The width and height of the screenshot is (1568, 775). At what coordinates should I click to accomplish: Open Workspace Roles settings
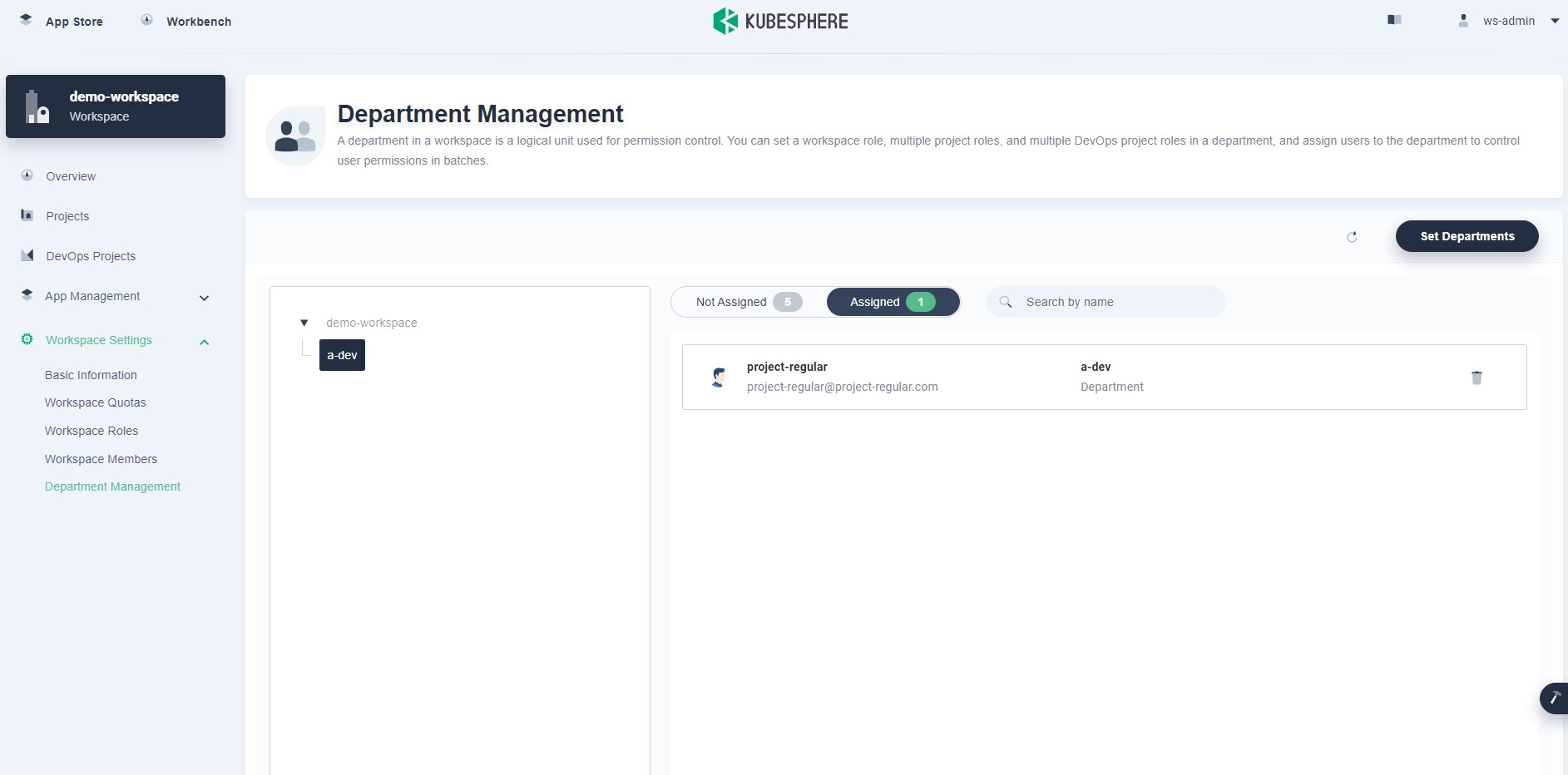(92, 431)
